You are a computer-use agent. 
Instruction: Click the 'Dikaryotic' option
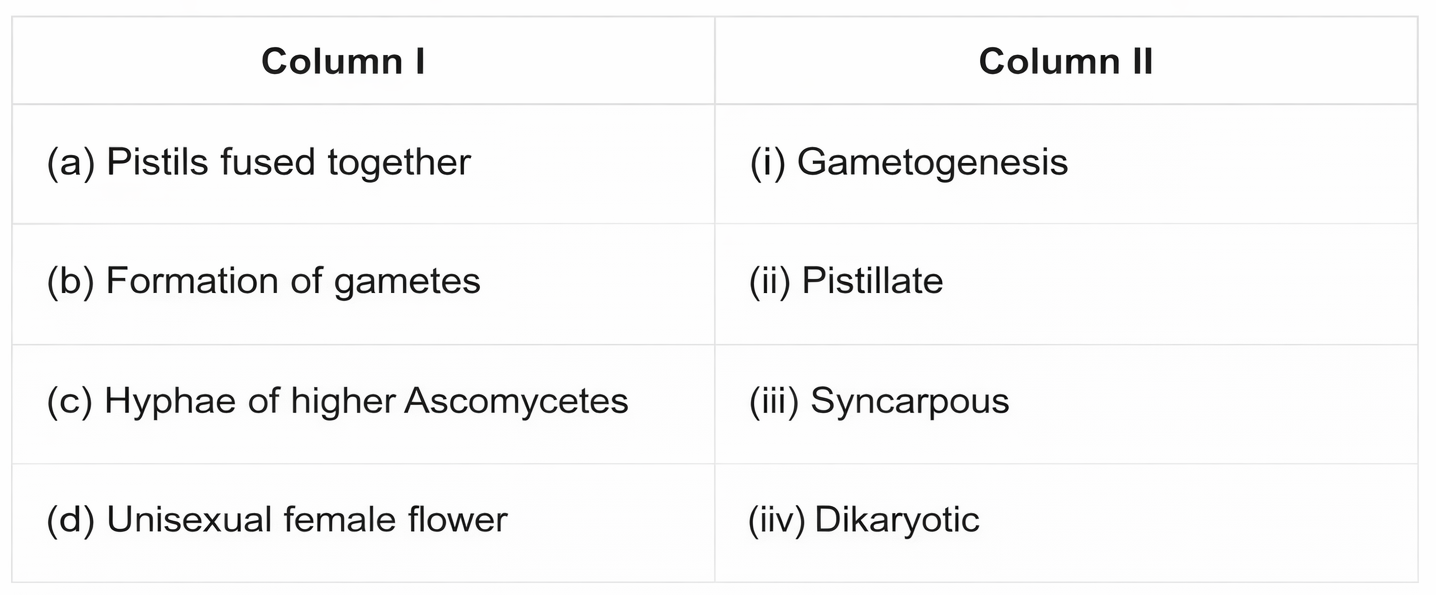[x=897, y=520]
